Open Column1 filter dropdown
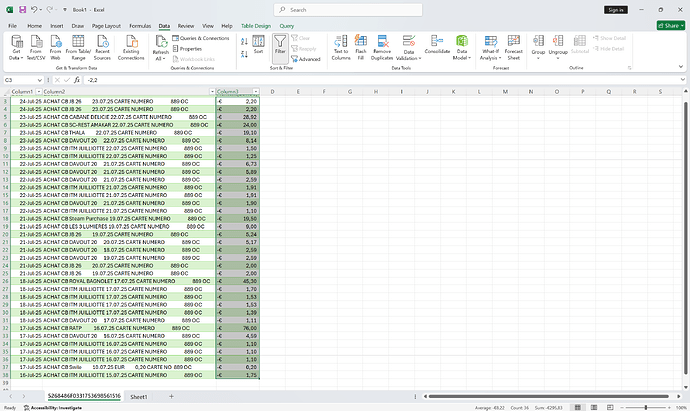Viewport: 690px width, 411px height. [x=39, y=92]
